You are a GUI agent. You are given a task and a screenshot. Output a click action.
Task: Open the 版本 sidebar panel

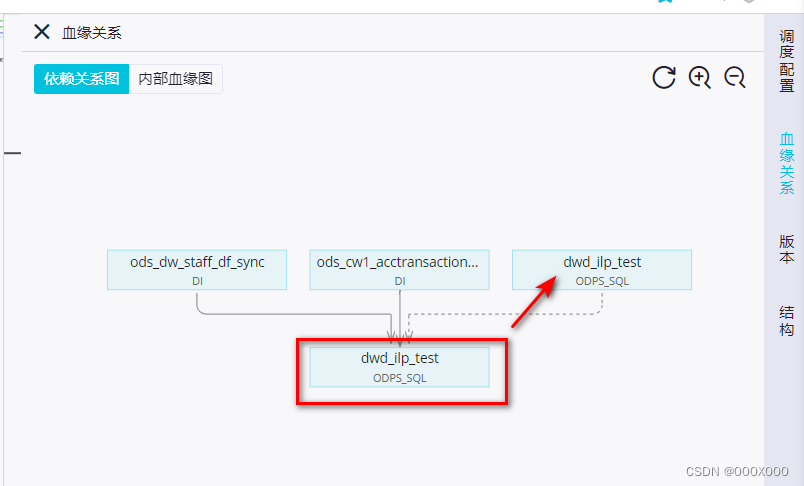pyautogui.click(x=787, y=250)
